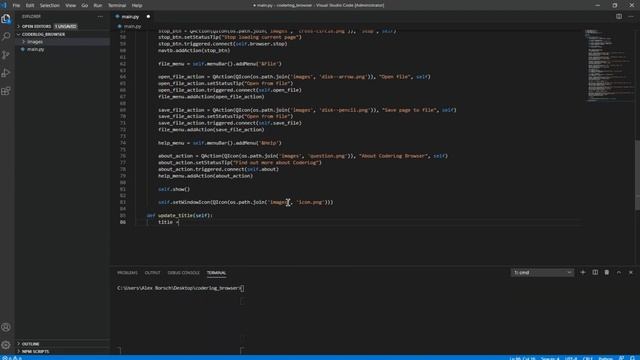Click on line 81 self.show()

[174, 189]
